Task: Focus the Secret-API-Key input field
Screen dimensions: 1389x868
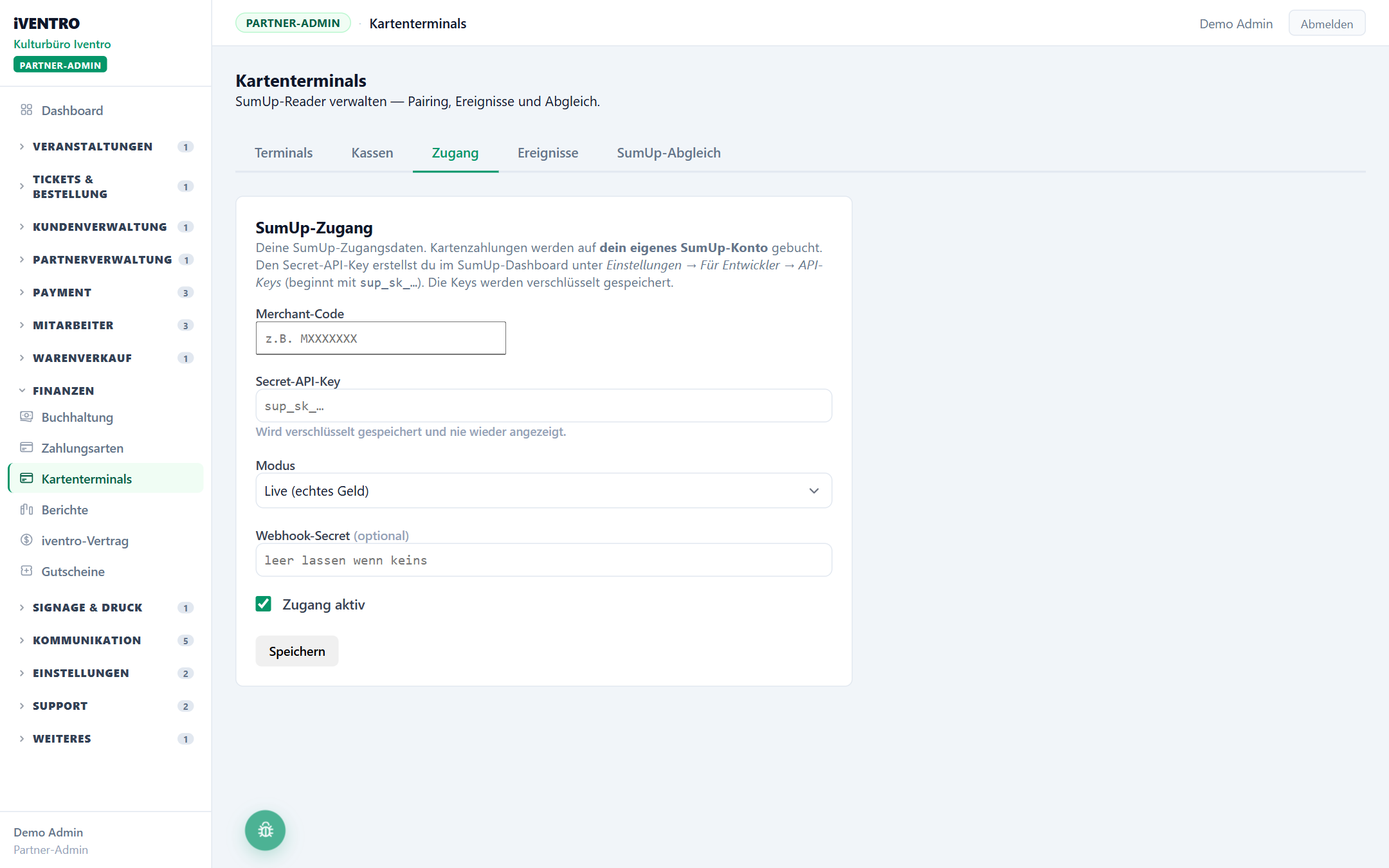Action: pyautogui.click(x=544, y=406)
